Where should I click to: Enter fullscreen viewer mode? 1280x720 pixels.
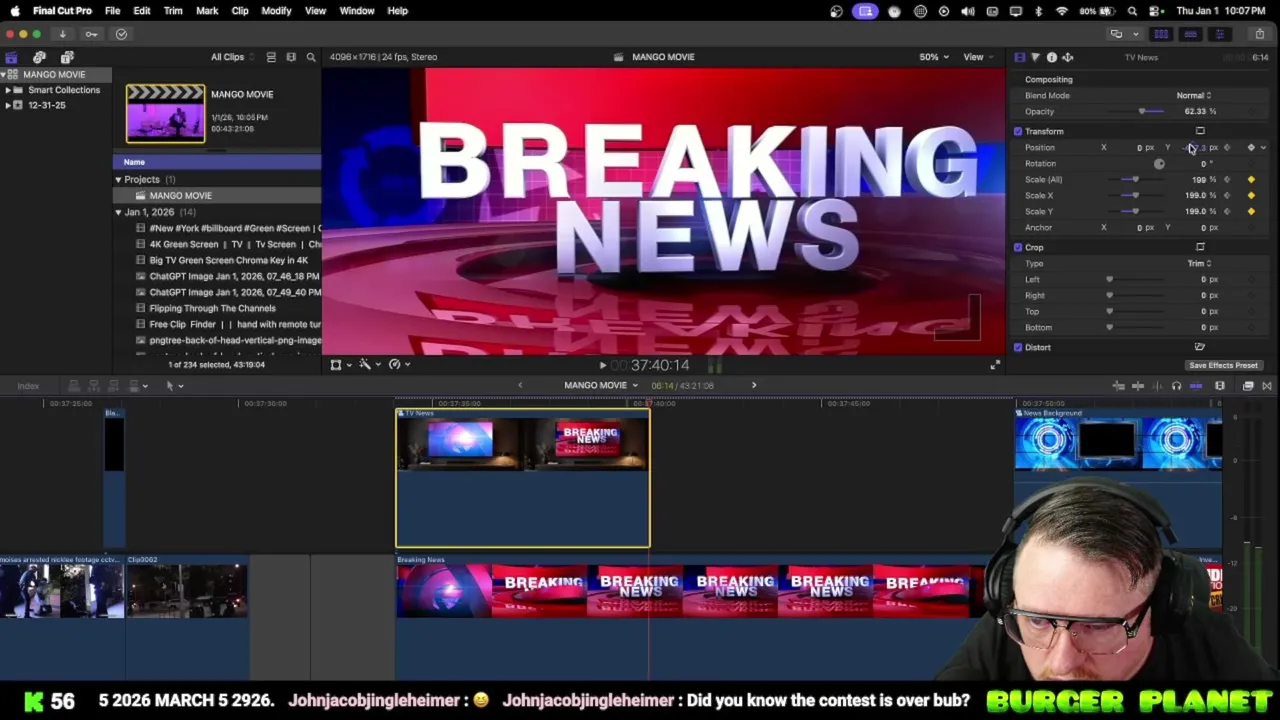tap(994, 365)
